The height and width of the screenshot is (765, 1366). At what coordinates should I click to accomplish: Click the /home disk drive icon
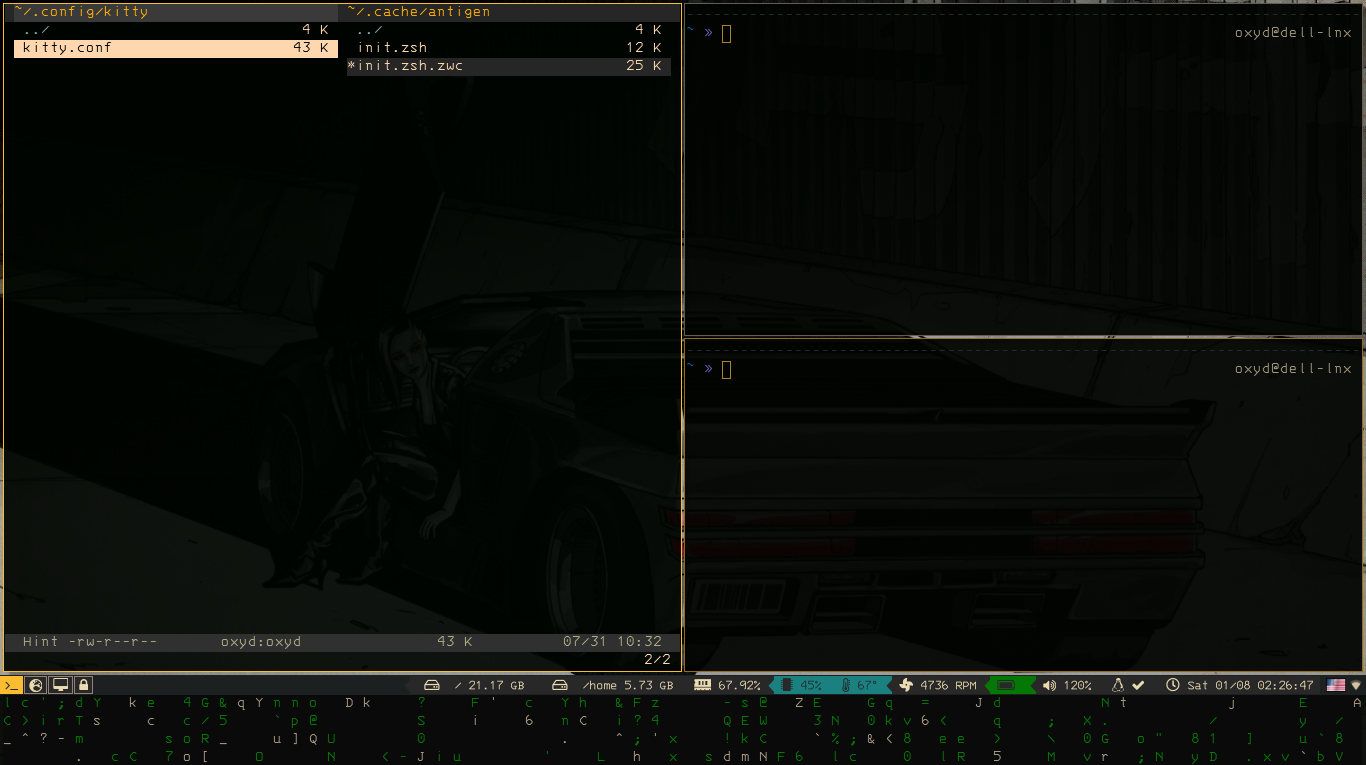click(x=560, y=685)
